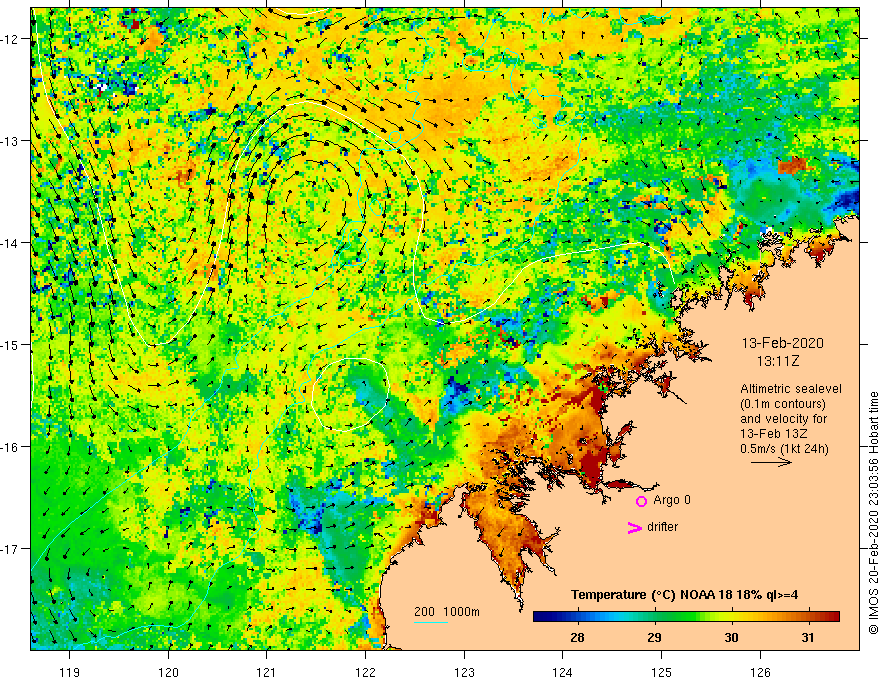This screenshot has width=880, height=680.
Task: Click the '0.5m/s (1kt 24h)' scale label
Action: (x=784, y=449)
